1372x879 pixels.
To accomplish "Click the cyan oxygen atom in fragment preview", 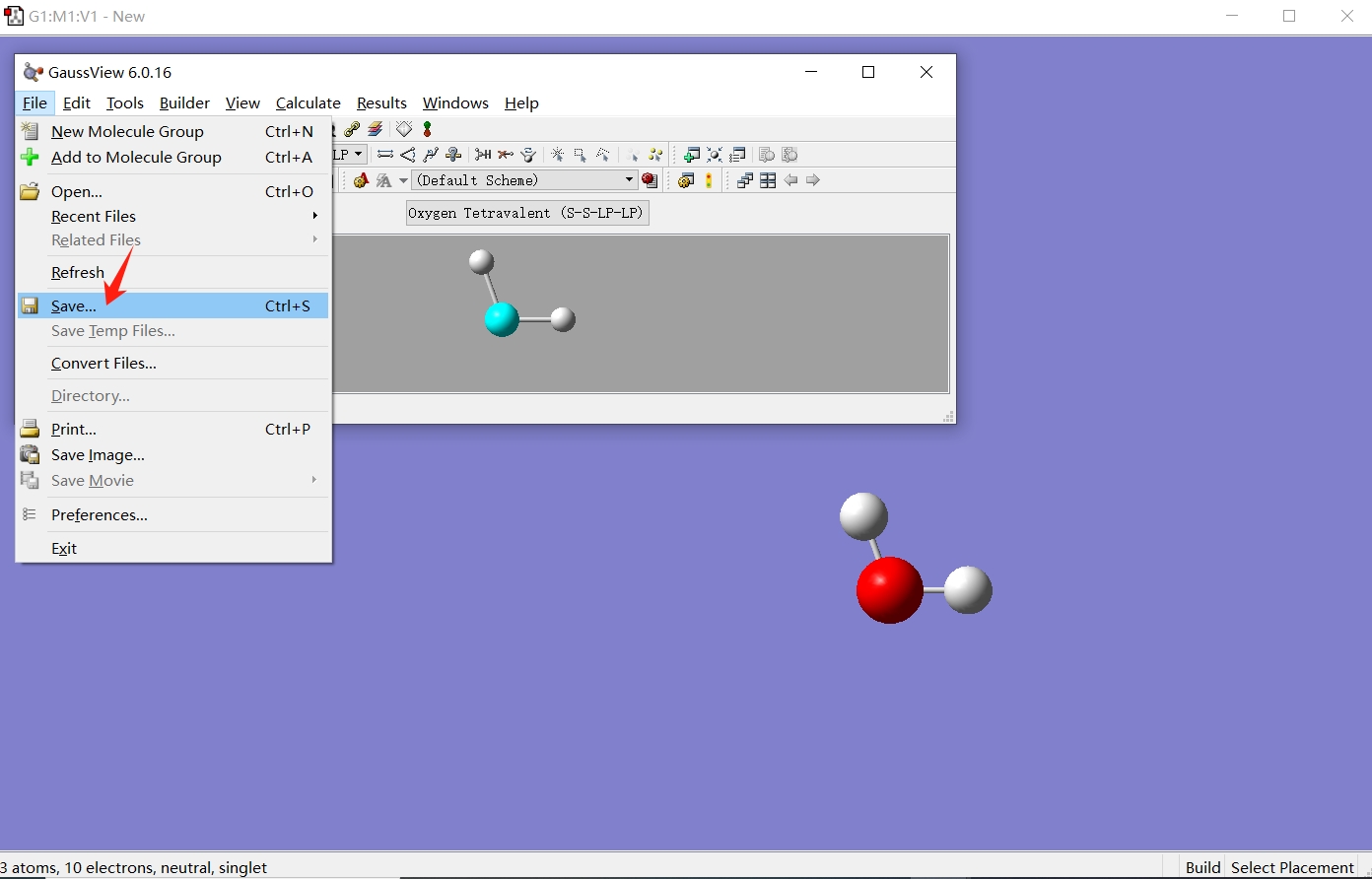I will click(502, 319).
